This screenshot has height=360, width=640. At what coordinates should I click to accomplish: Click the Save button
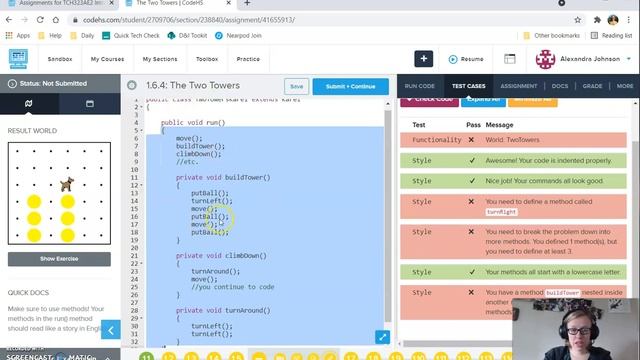coord(297,87)
